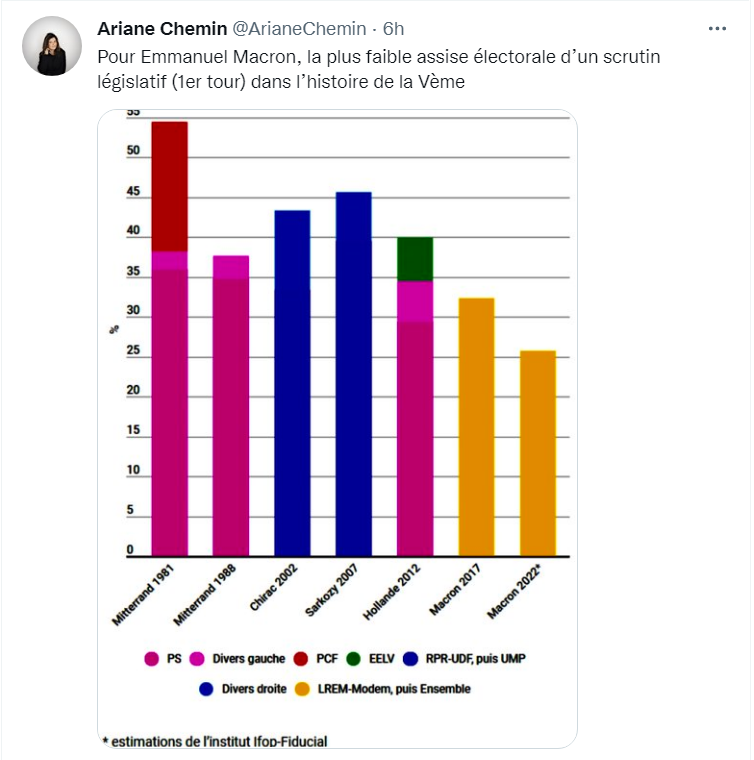Click the @ArianeChemin handle

(299, 28)
